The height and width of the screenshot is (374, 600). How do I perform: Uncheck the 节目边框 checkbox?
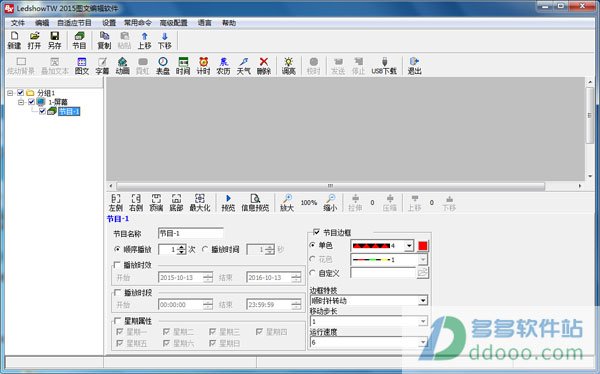[316, 232]
